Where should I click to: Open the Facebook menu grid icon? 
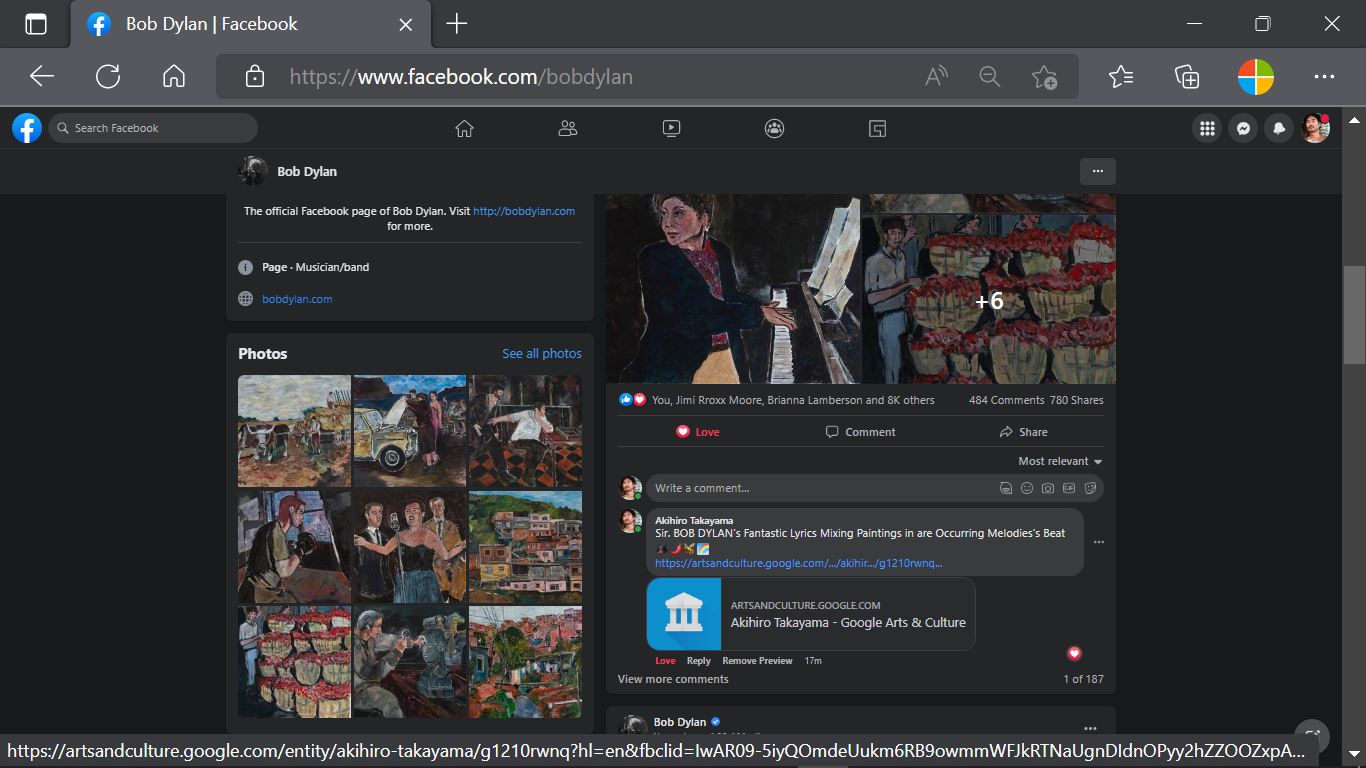[1207, 128]
